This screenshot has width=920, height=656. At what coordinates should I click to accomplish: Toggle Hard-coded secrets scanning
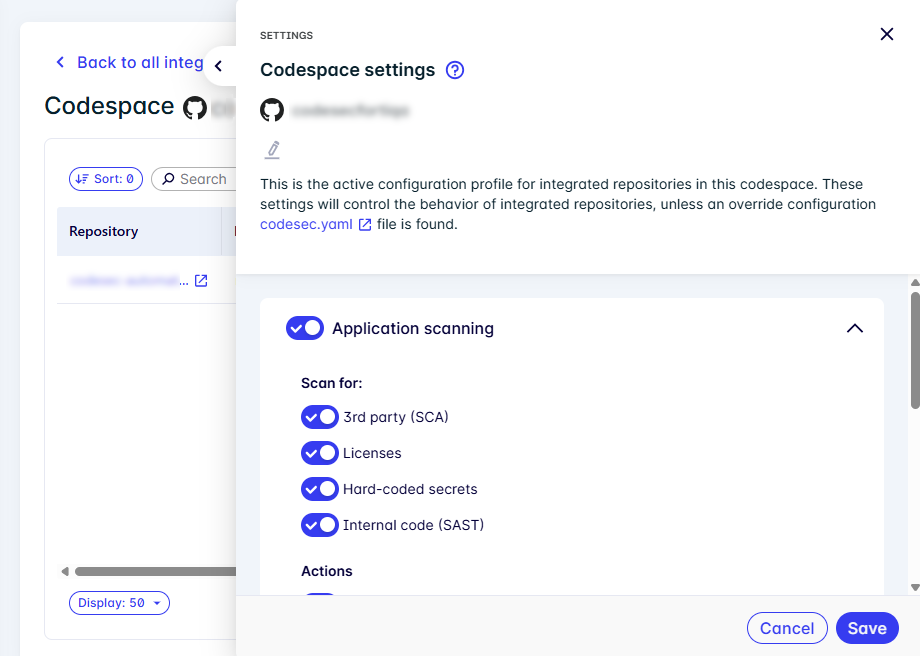click(x=320, y=489)
